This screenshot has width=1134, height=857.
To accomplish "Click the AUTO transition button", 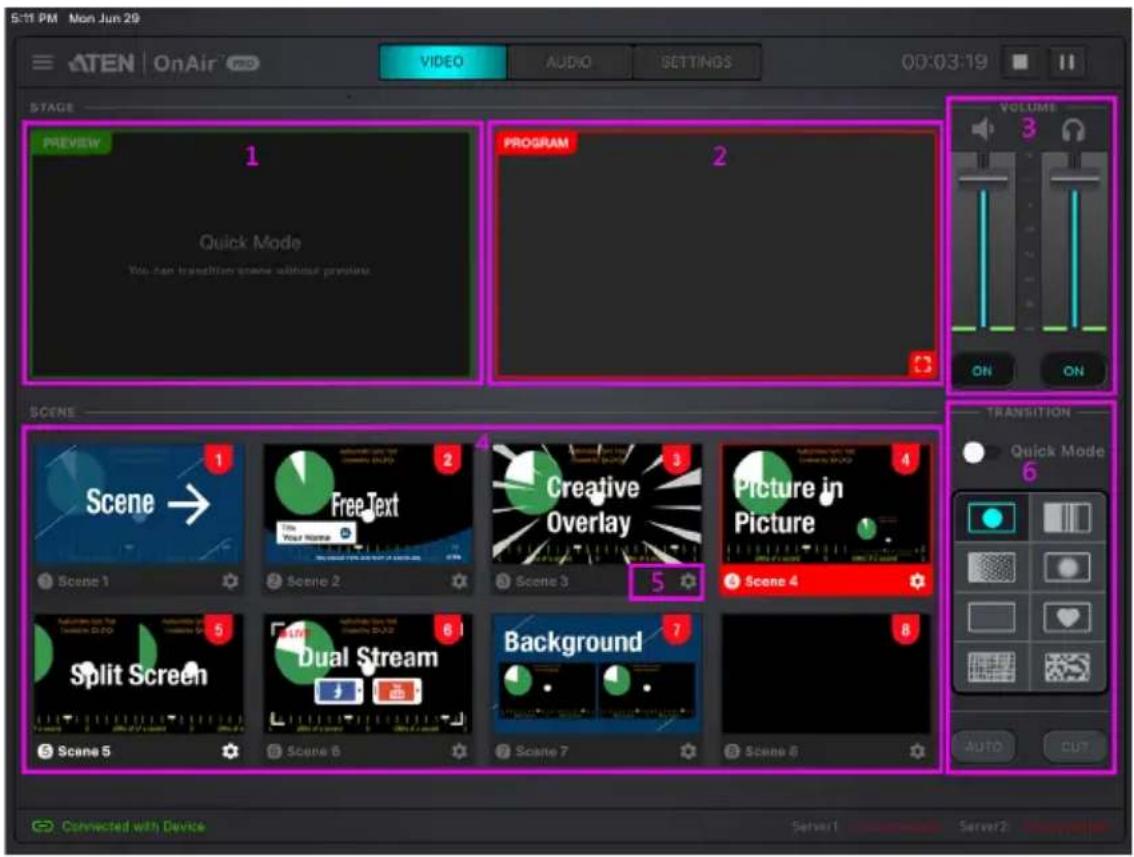I will click(984, 746).
